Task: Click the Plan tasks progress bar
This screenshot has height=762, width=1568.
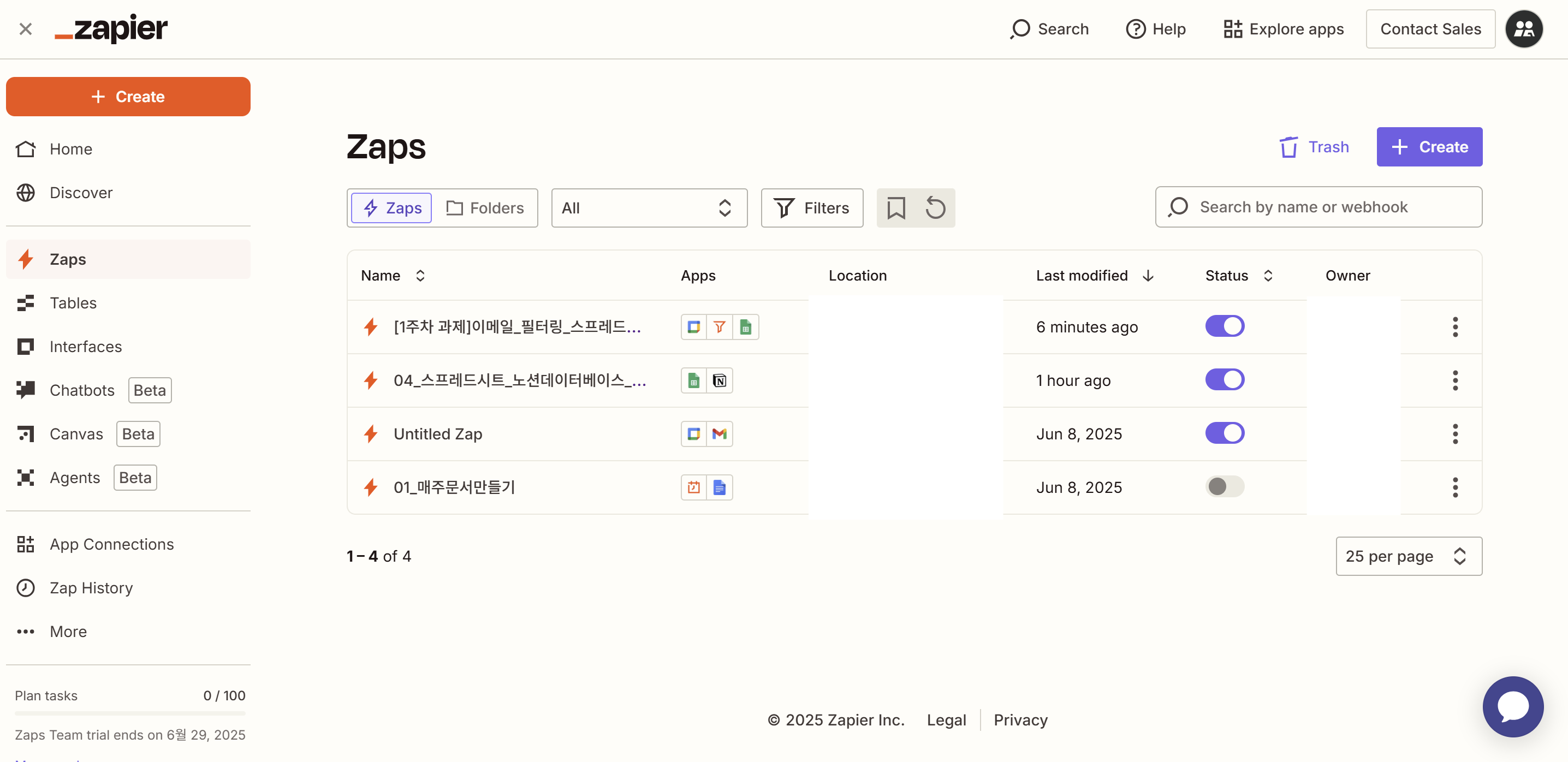Action: [129, 713]
